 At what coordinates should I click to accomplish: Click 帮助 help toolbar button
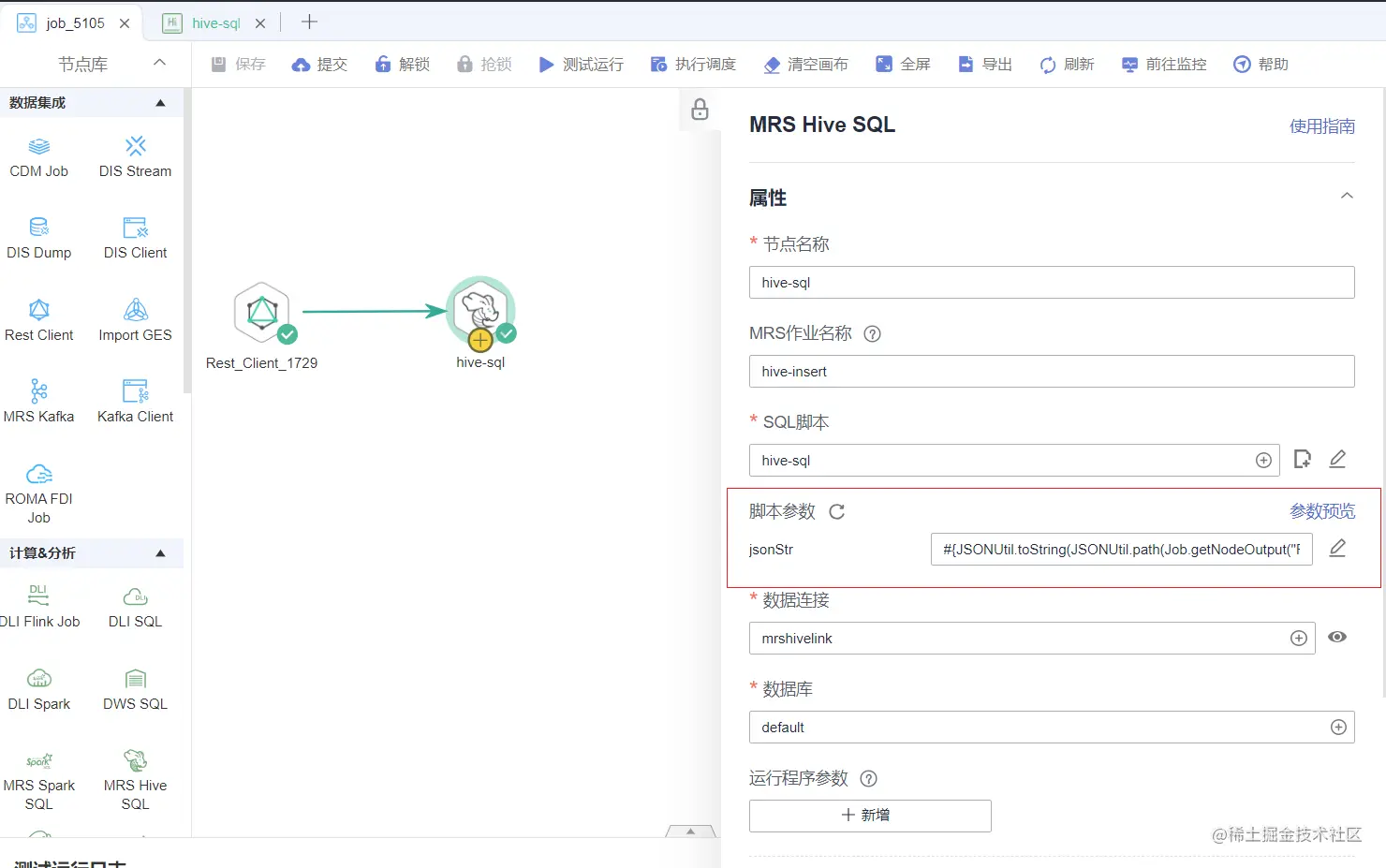pos(1261,64)
